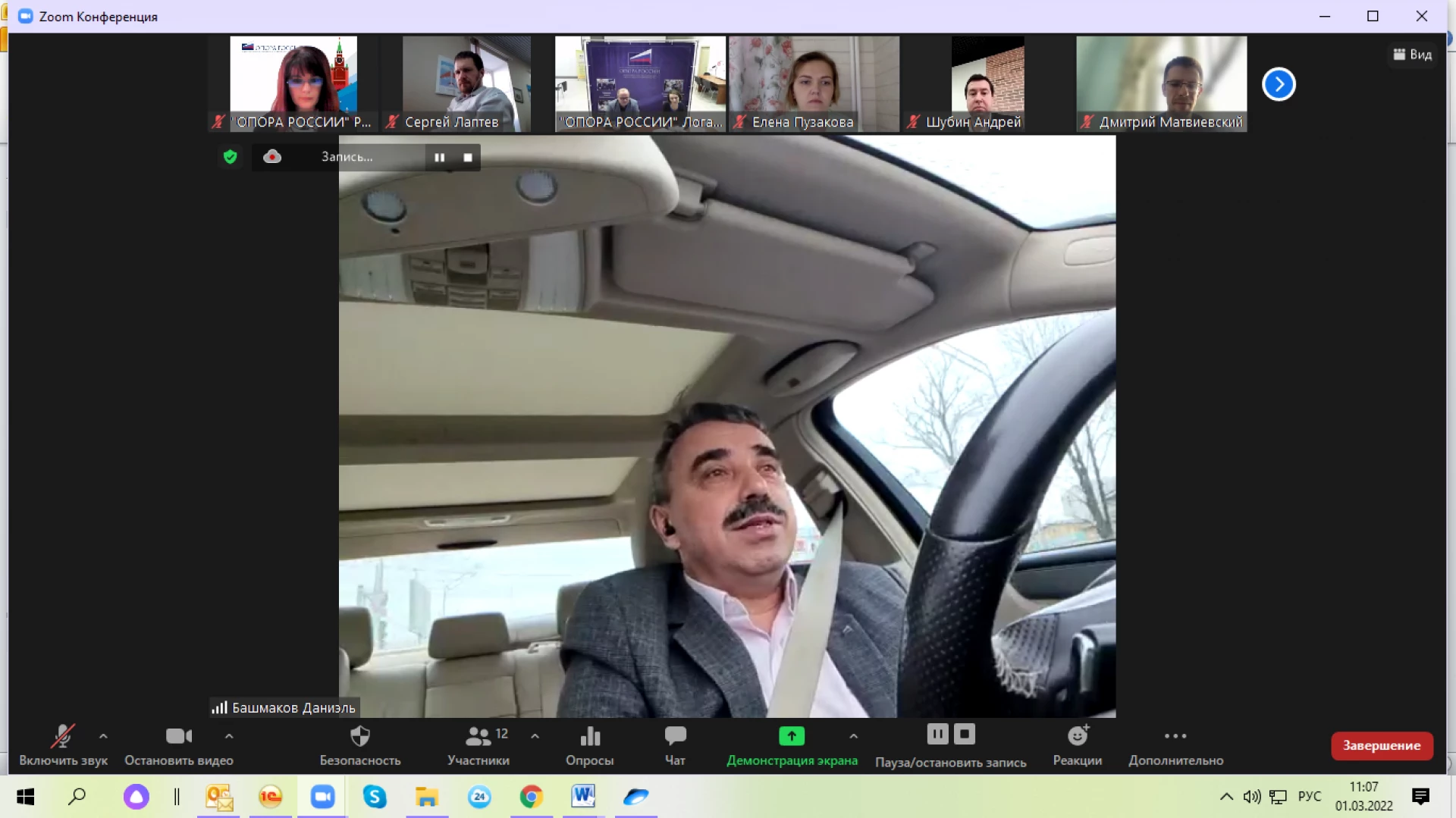
Task: Open the Безопасность shield menu
Action: click(x=360, y=745)
